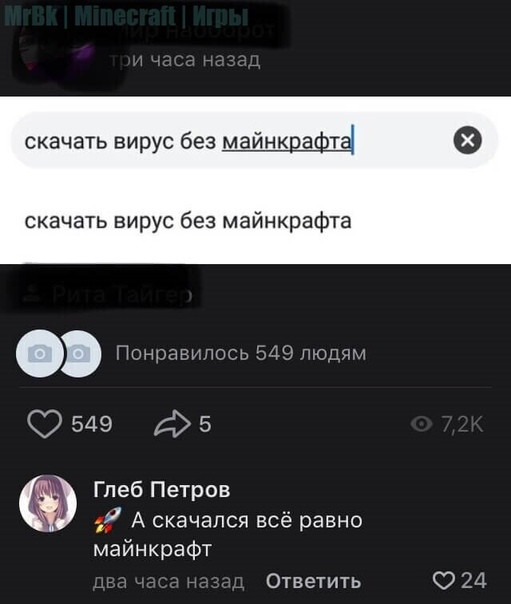Like the post with heart icon
The image size is (511, 604).
point(45,423)
